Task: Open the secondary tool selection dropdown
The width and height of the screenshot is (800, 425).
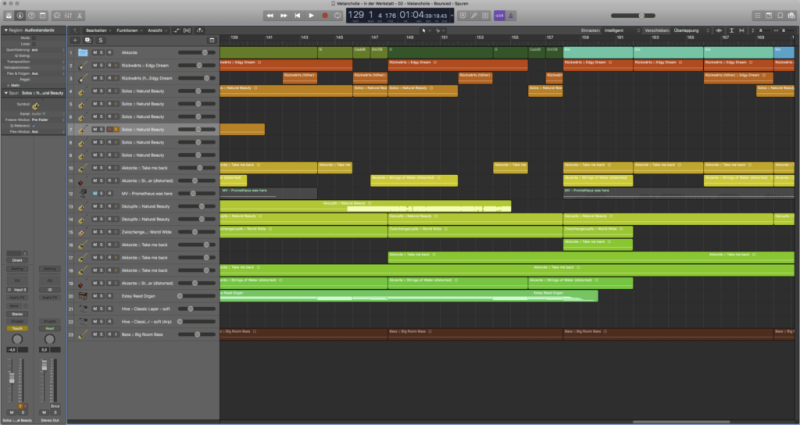Action: click(439, 31)
